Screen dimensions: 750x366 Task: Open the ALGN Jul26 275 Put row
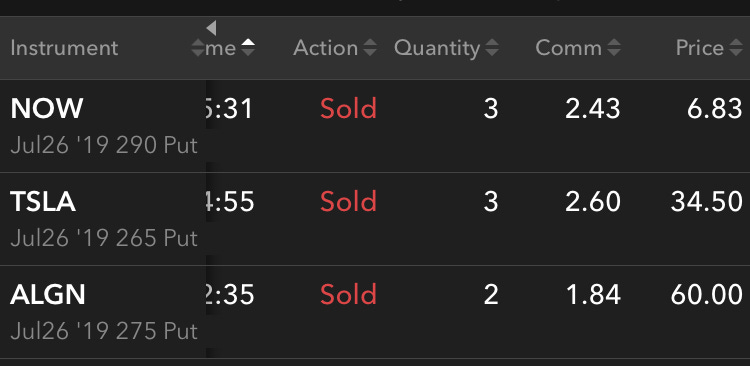[375, 312]
